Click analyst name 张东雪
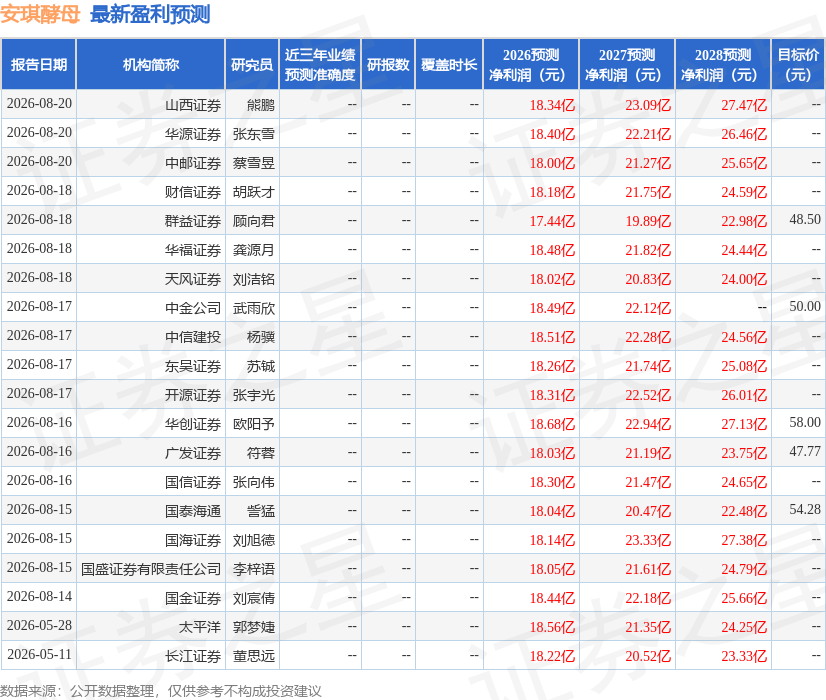 [x=254, y=134]
